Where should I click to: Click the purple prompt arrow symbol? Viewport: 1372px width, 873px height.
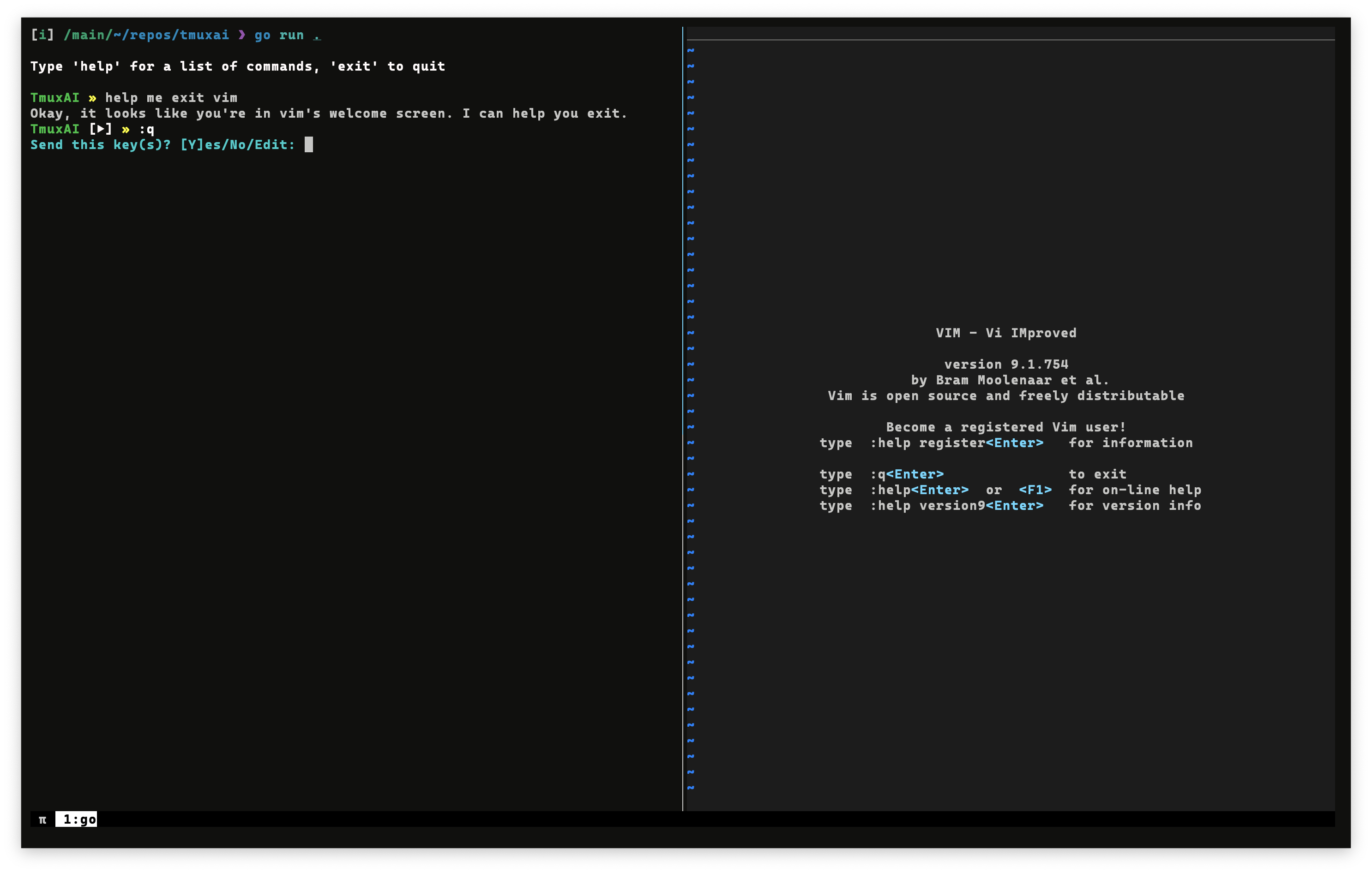[x=242, y=36]
